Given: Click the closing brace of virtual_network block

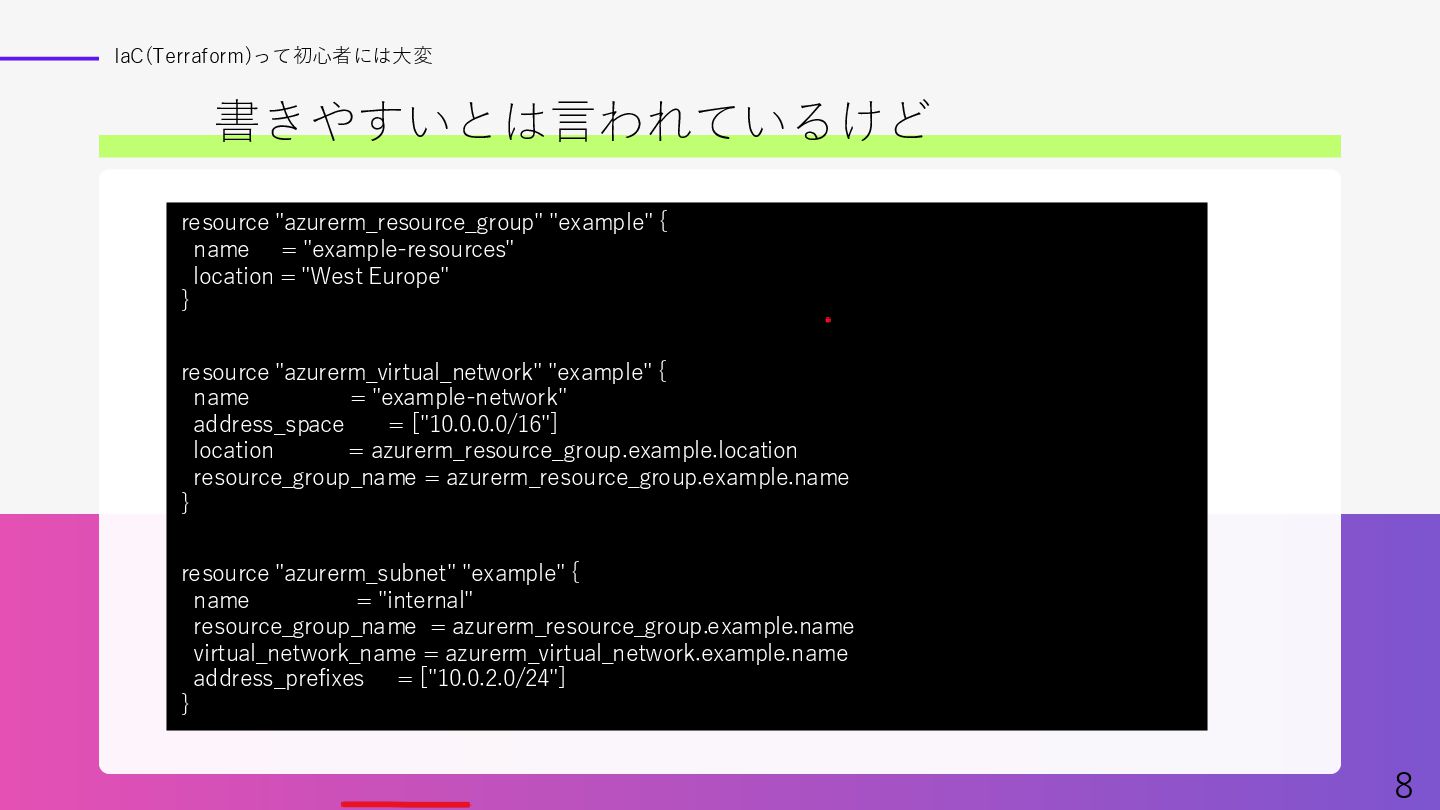Looking at the screenshot, I should [x=185, y=502].
